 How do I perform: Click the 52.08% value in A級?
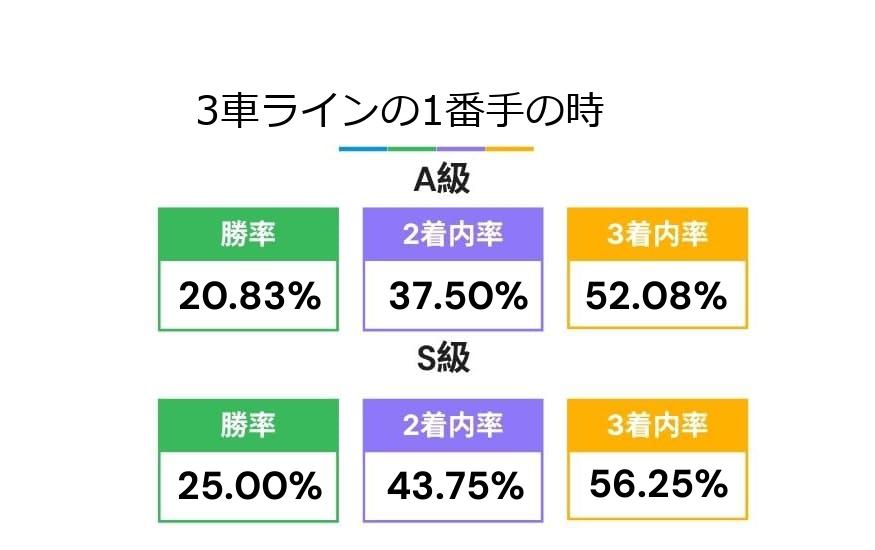click(x=658, y=296)
